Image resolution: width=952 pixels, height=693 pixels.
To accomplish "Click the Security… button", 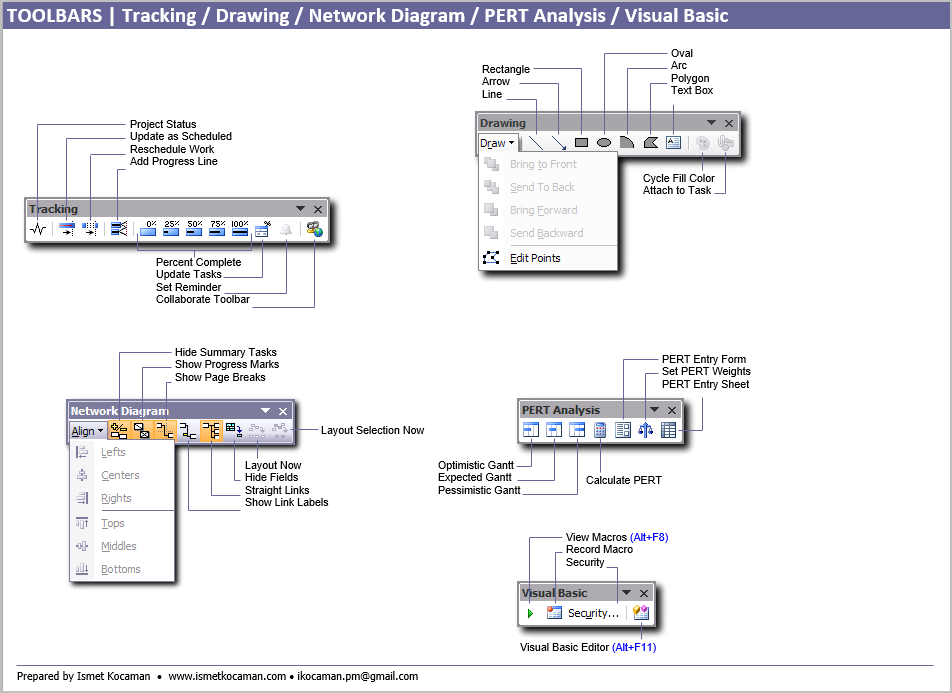I will point(593,613).
